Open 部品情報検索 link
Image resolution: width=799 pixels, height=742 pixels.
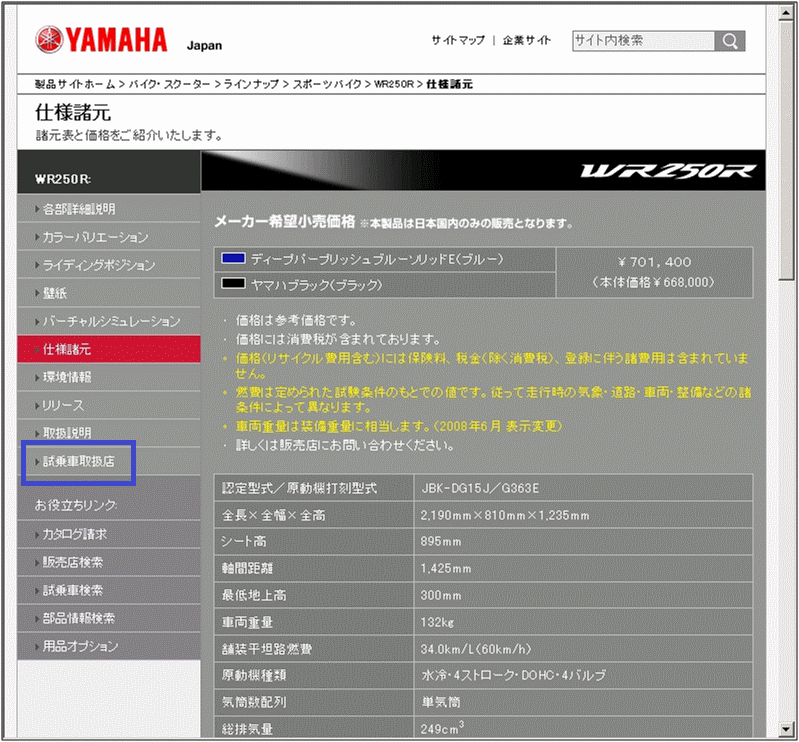[109, 618]
